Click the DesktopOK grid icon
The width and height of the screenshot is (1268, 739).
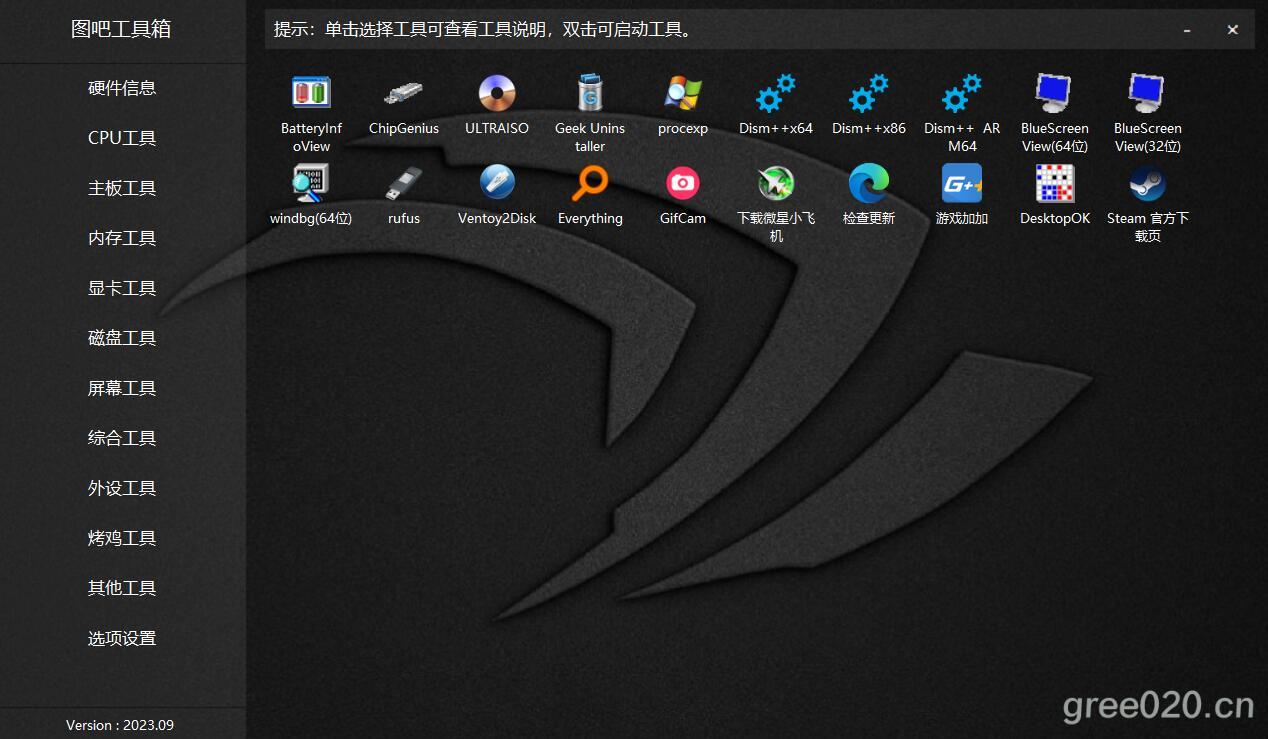(x=1054, y=184)
